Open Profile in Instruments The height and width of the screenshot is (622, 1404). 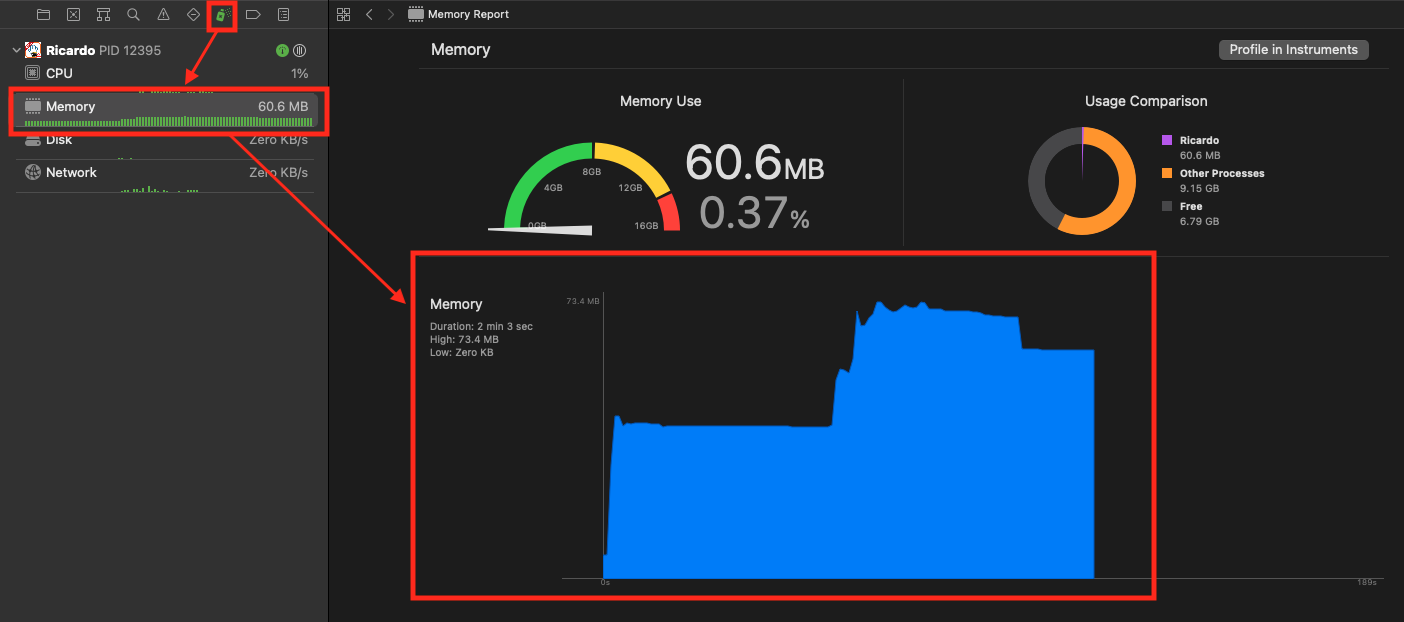[1293, 49]
